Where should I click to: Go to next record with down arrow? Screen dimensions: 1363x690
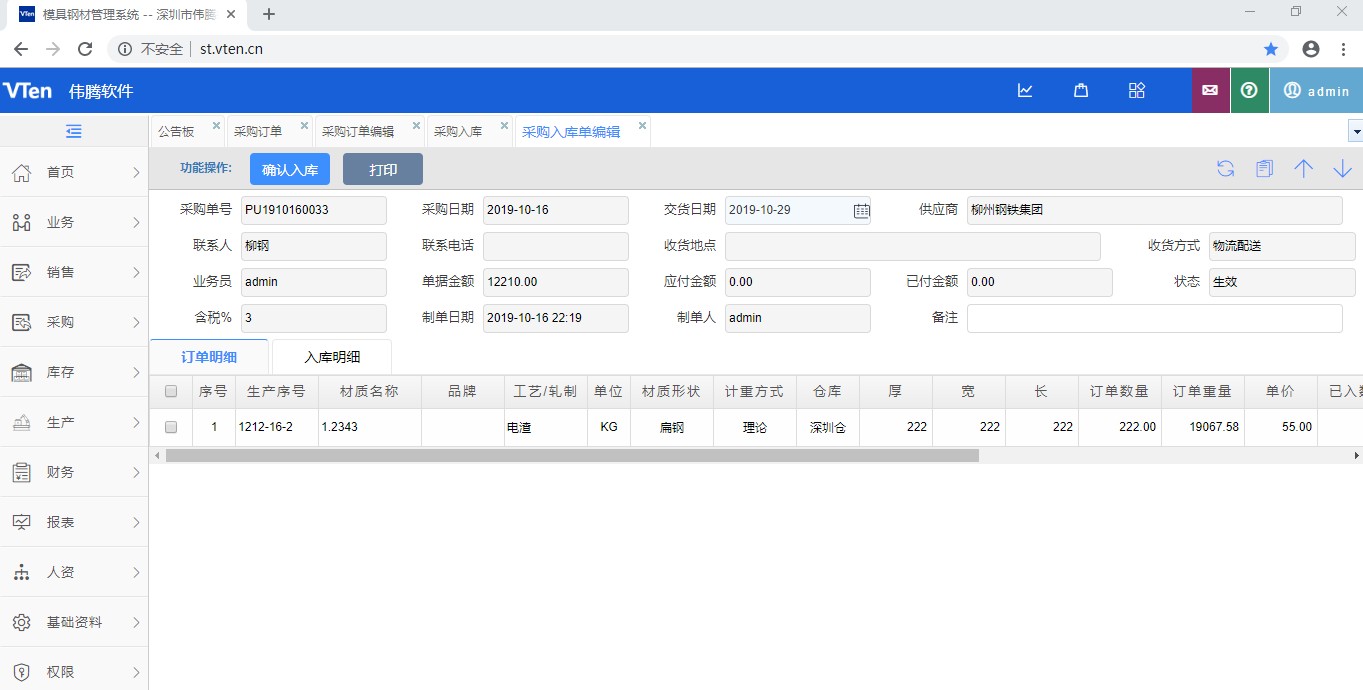1342,169
